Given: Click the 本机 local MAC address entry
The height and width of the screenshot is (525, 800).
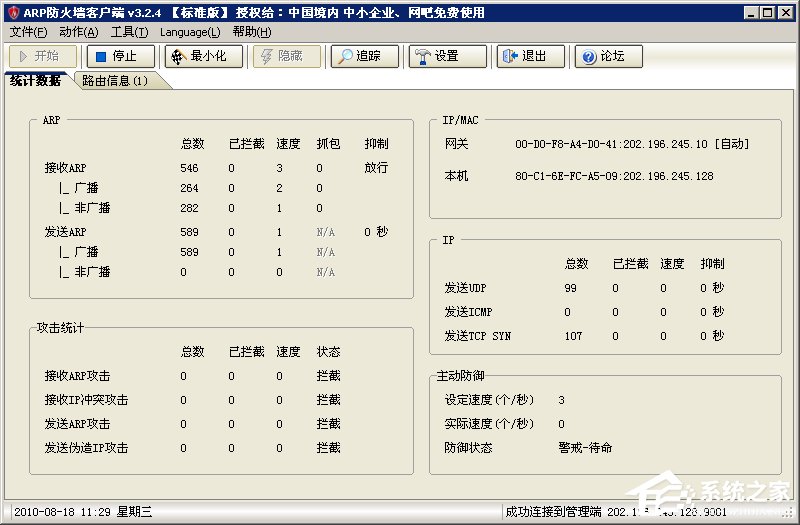Looking at the screenshot, I should click(614, 176).
